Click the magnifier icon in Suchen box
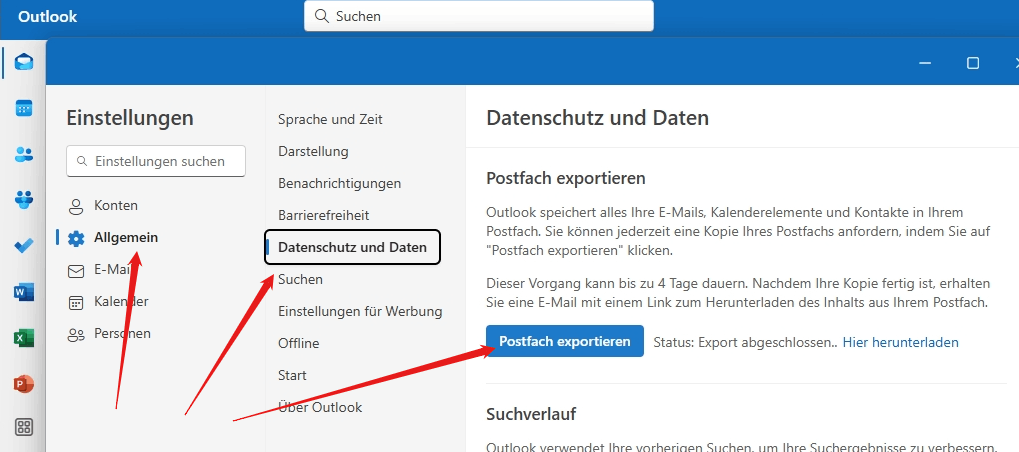 click(x=322, y=16)
